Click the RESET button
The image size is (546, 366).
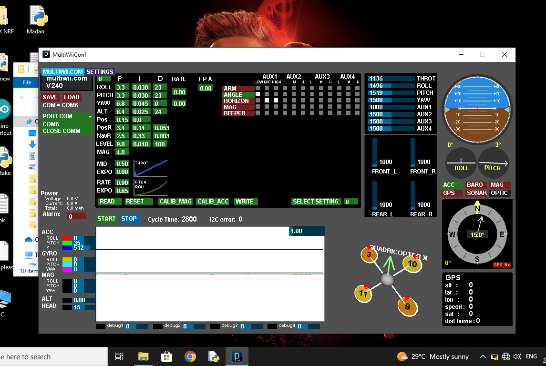point(138,202)
